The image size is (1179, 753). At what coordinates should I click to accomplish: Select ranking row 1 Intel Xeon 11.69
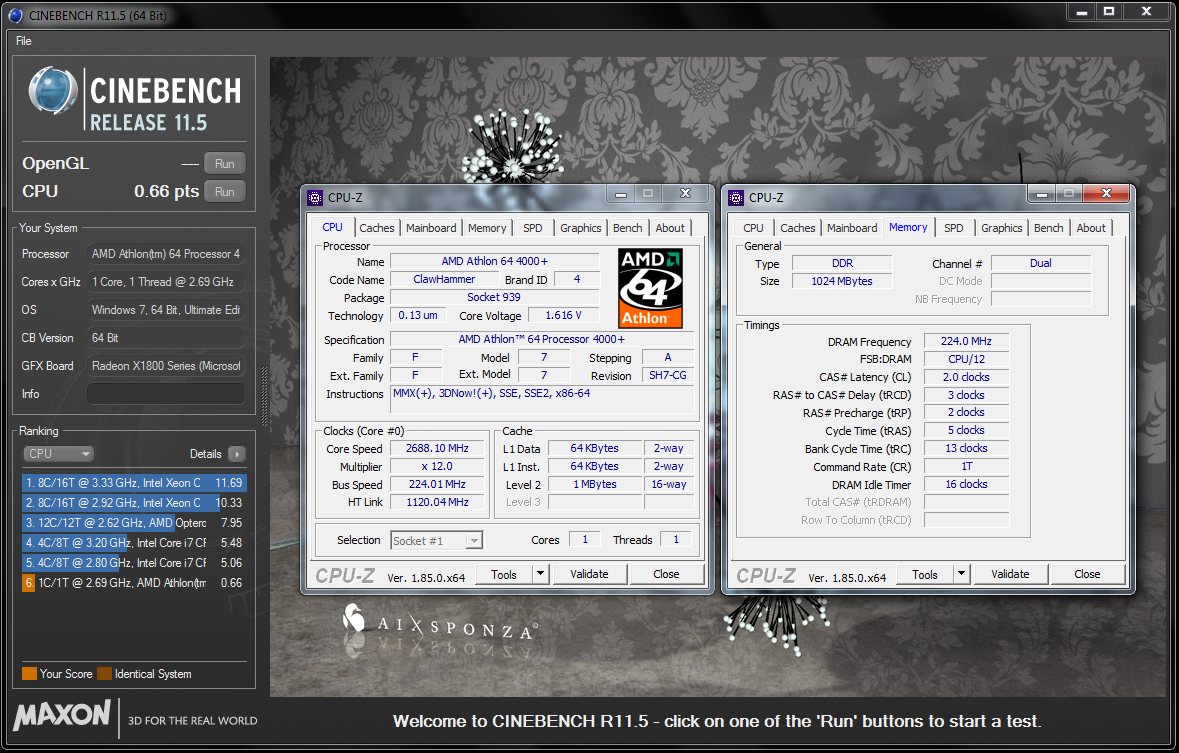pyautogui.click(x=134, y=483)
